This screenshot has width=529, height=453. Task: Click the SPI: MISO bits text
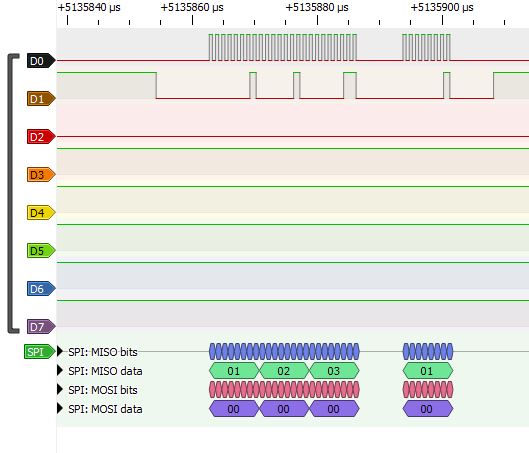(x=103, y=352)
